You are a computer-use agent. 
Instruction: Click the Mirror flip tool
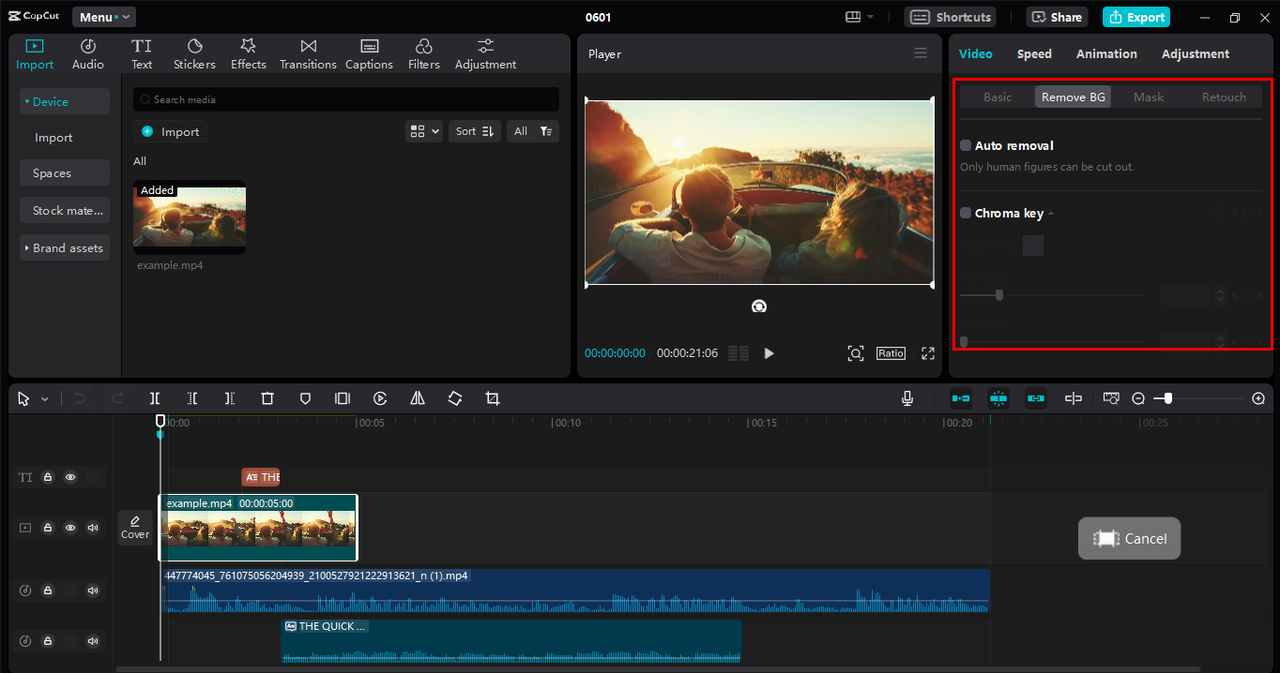417,398
